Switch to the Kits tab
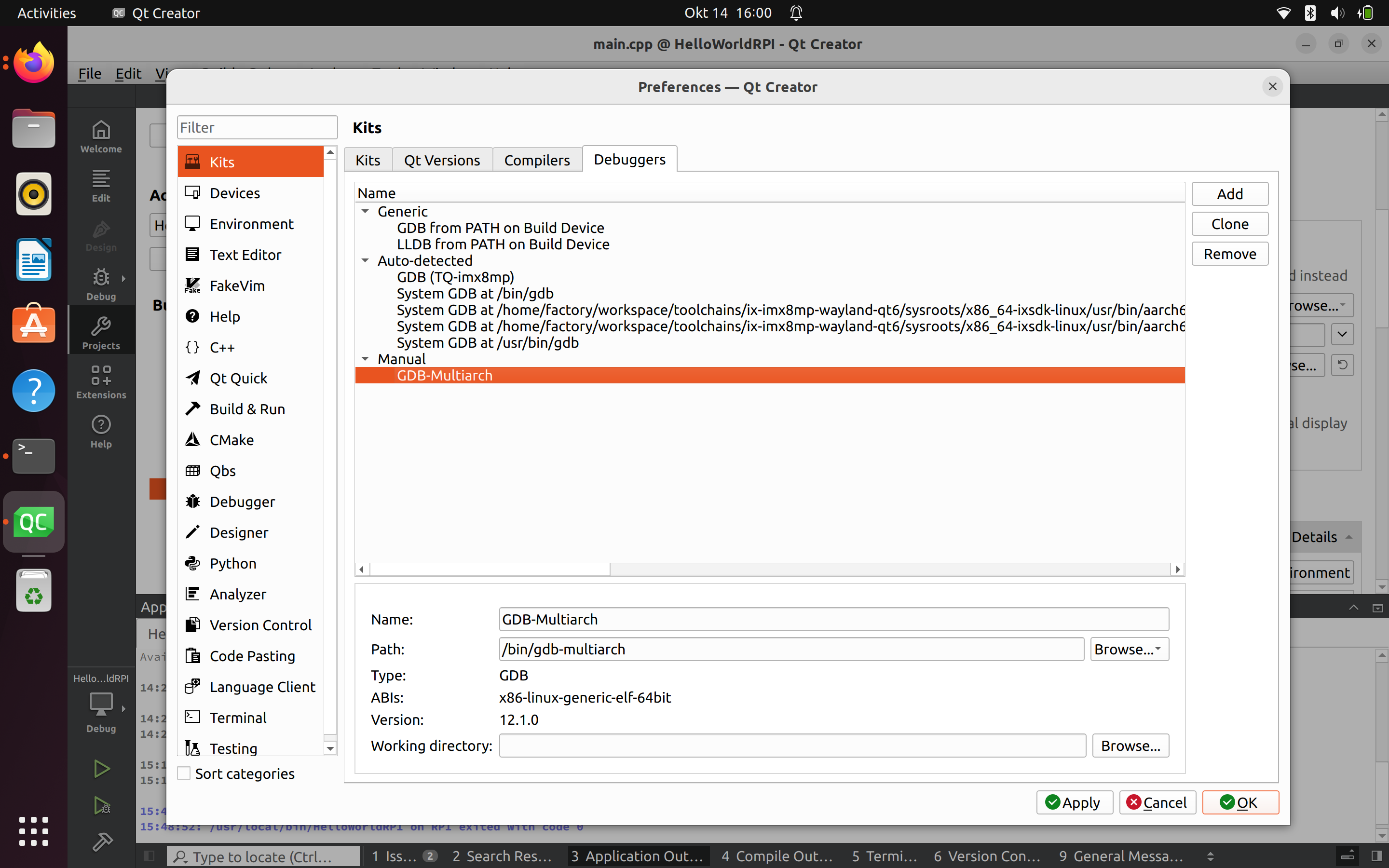Screen dimensions: 1389x868 [x=368, y=160]
